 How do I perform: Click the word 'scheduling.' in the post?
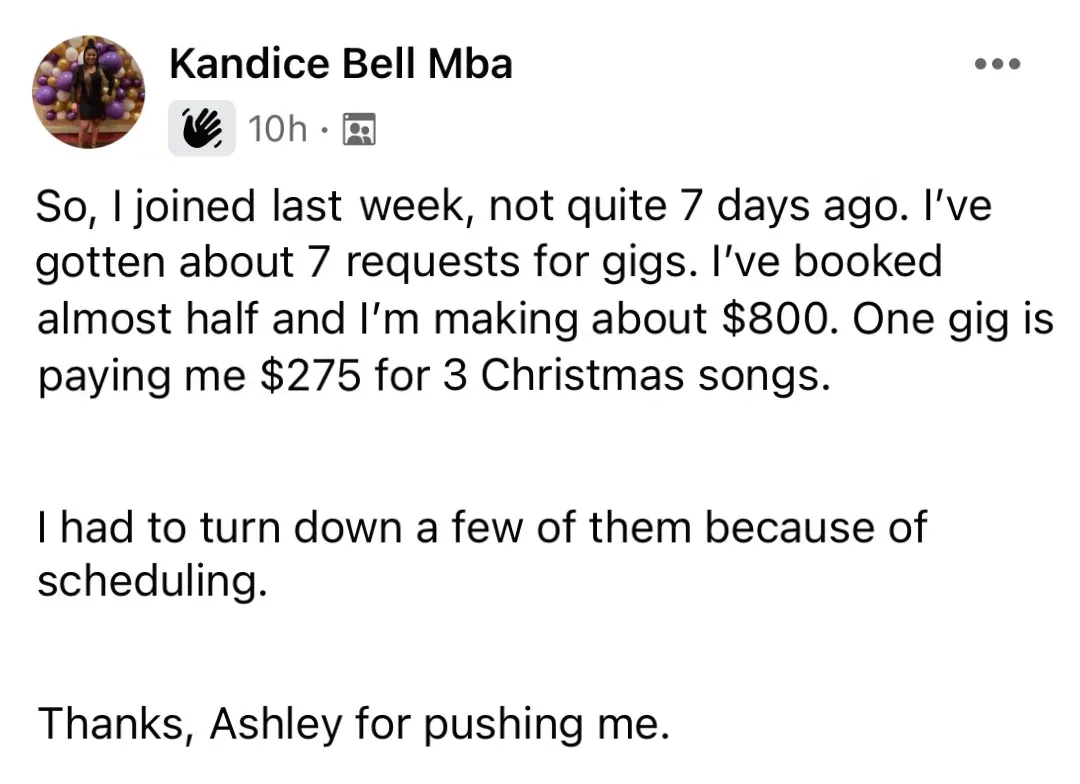click(152, 581)
